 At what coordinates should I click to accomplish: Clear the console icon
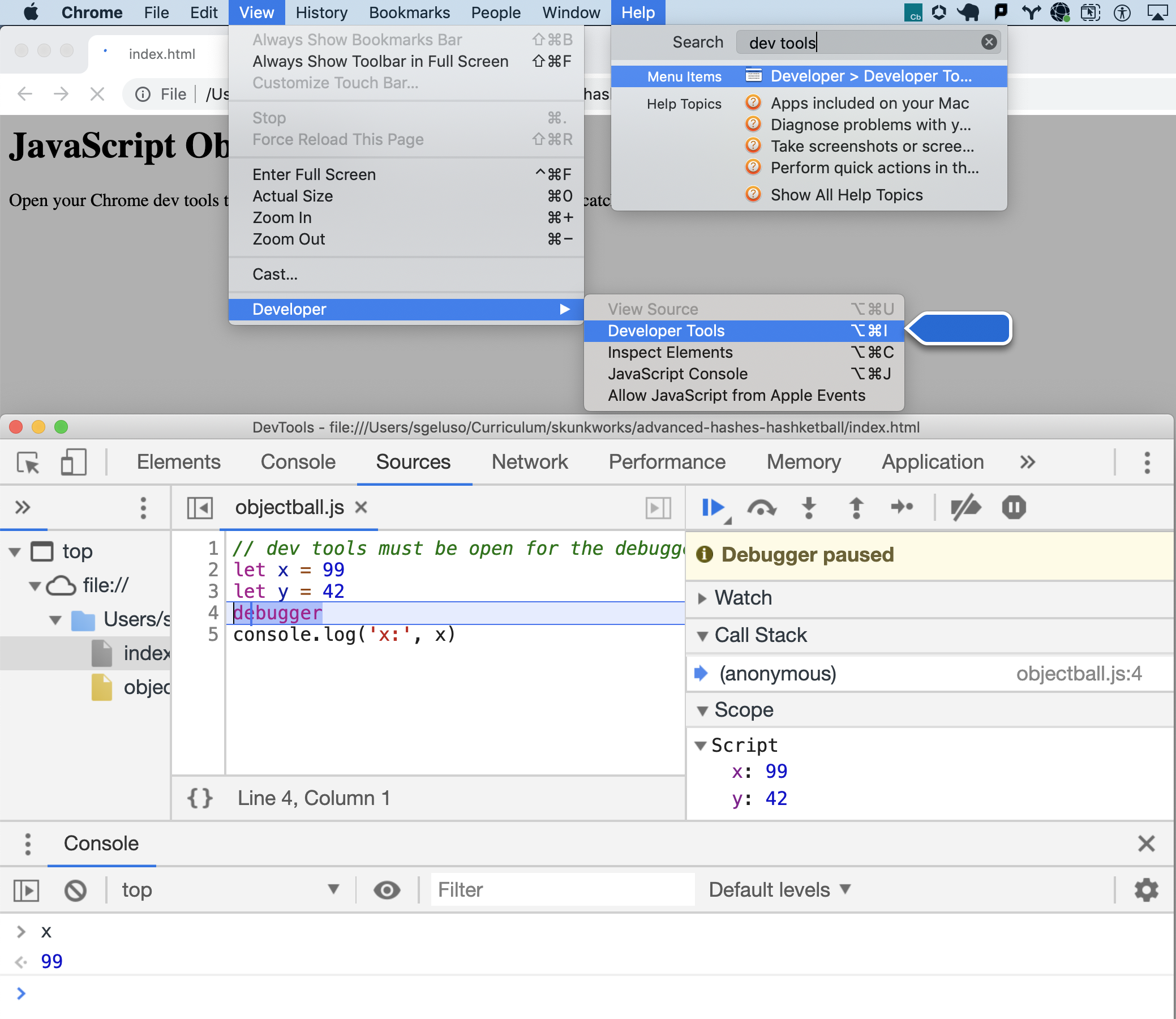pos(75,890)
